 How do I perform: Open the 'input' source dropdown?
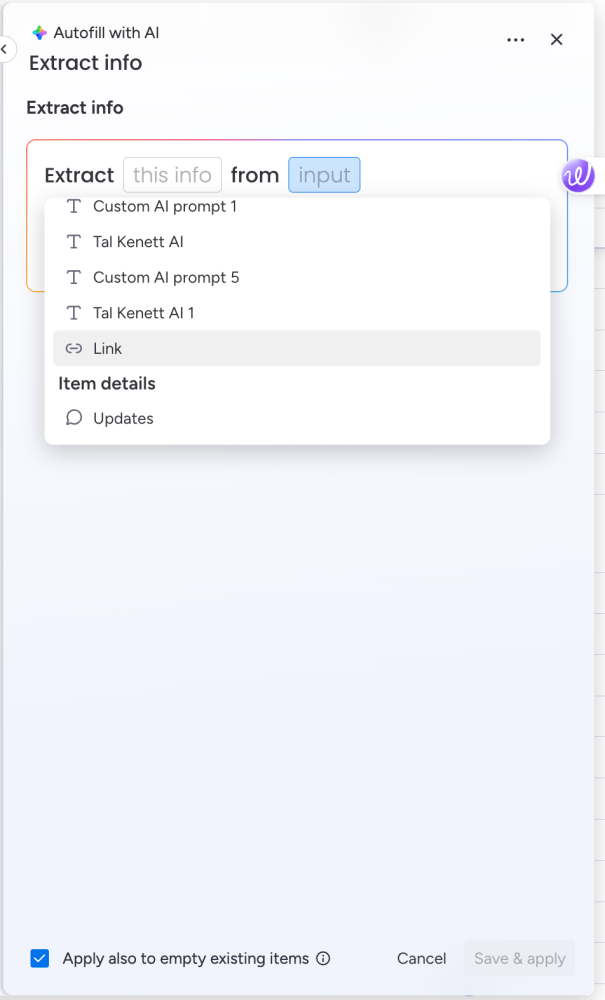click(x=324, y=175)
